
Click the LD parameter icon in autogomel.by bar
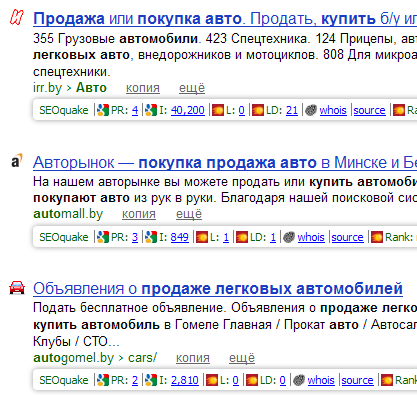point(252,380)
